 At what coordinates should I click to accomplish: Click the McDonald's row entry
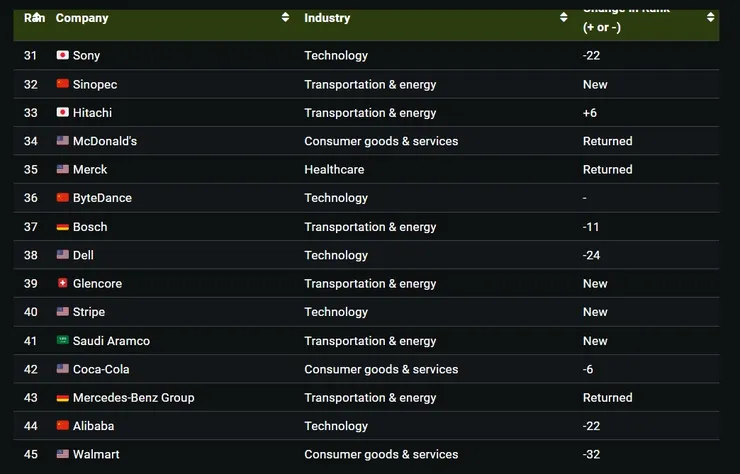point(366,141)
